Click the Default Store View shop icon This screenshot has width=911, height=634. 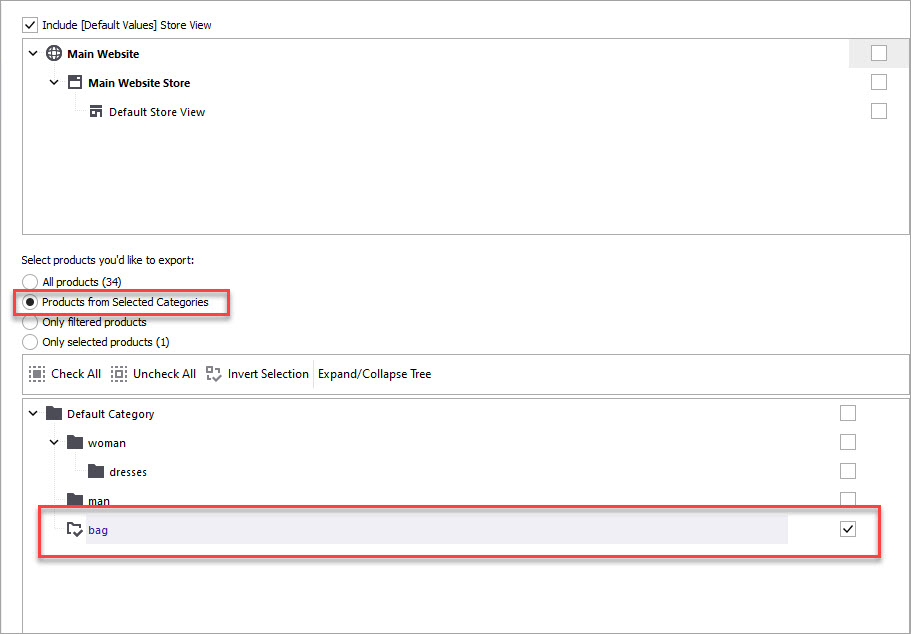click(x=96, y=111)
